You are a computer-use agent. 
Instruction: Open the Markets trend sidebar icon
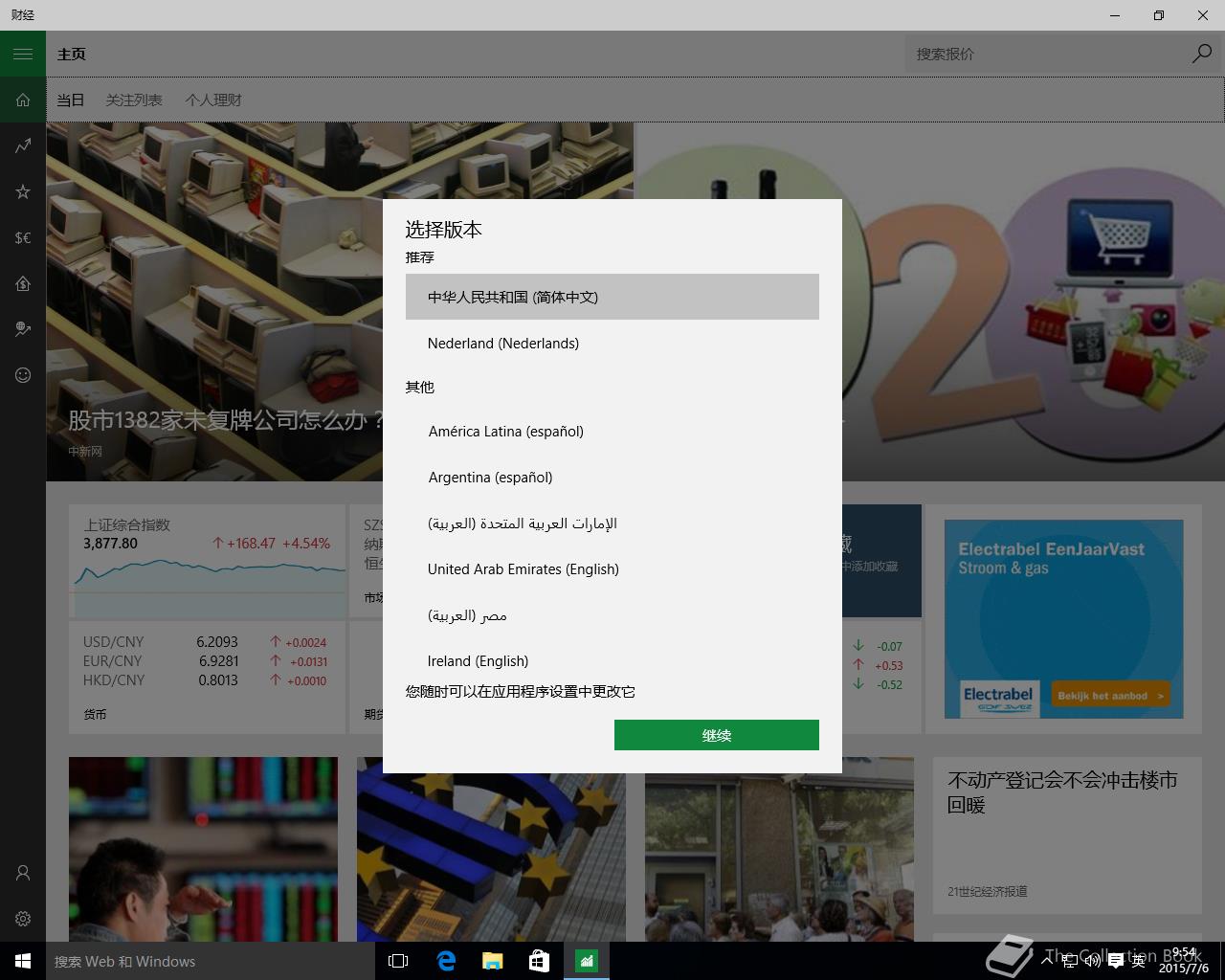[23, 145]
